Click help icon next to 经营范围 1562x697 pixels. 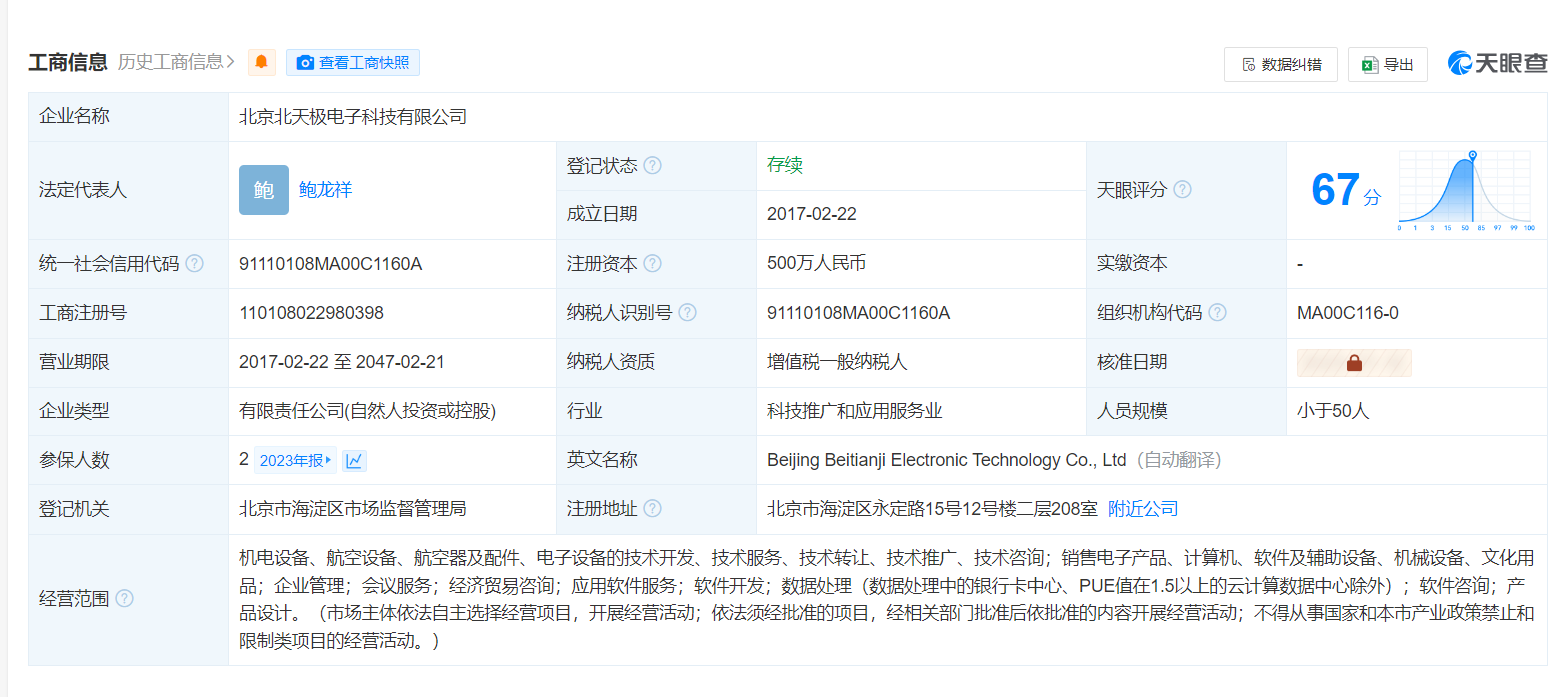124,599
